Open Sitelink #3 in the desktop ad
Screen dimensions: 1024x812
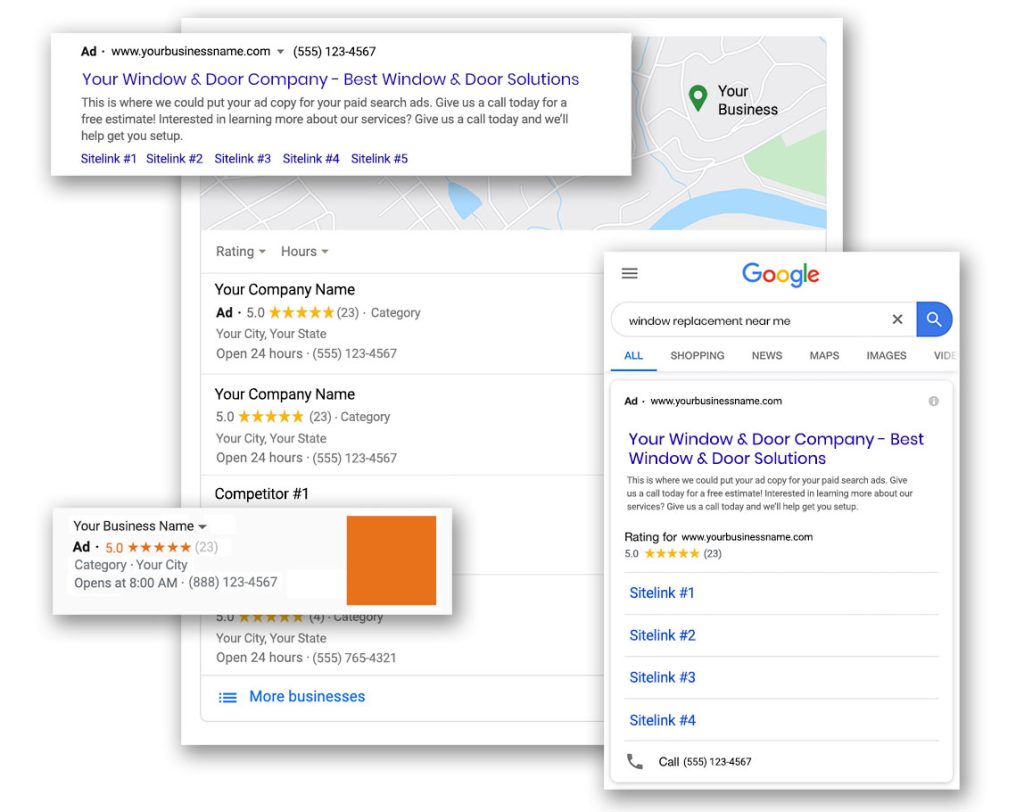(242, 159)
